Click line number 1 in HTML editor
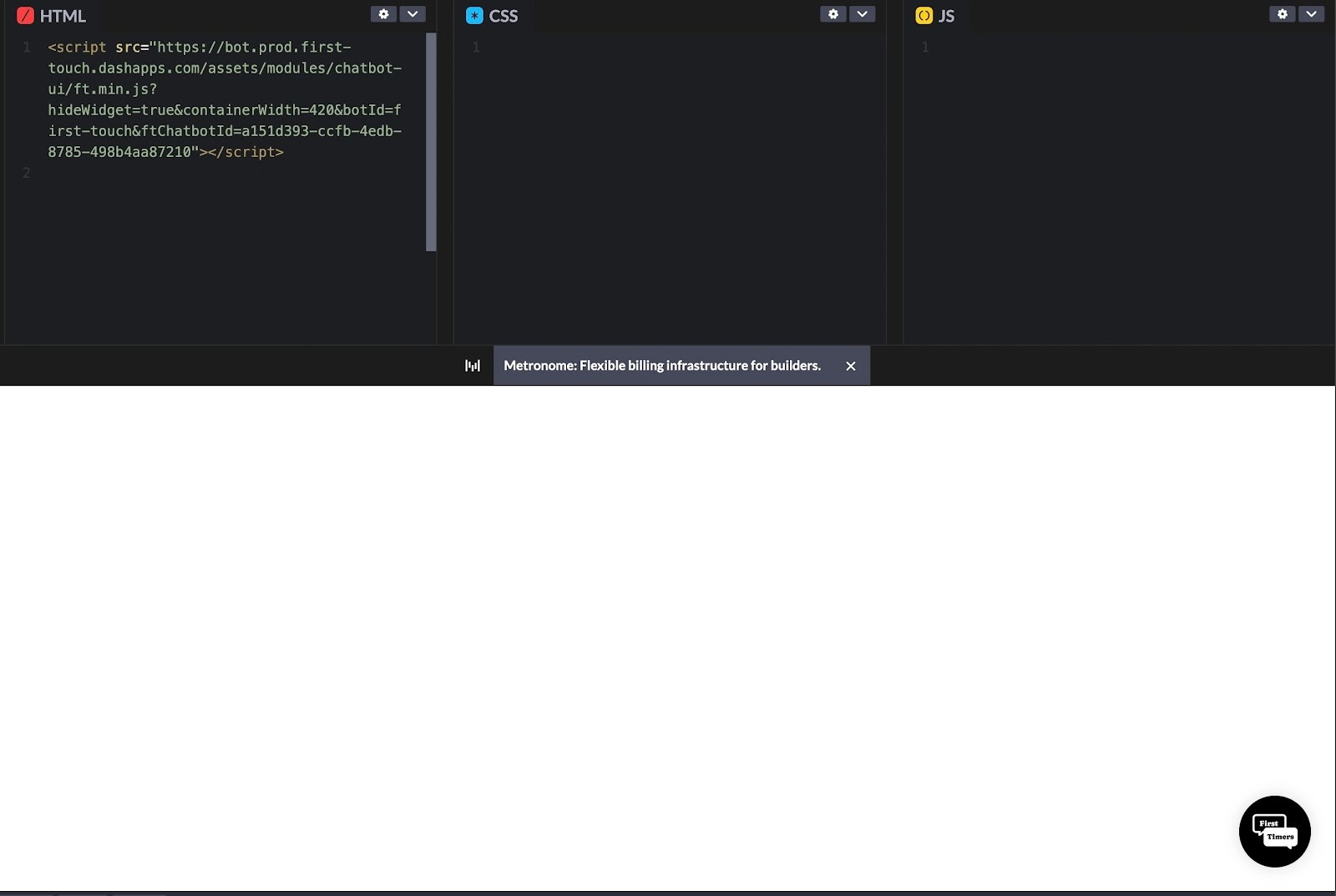The height and width of the screenshot is (896, 1336). tap(26, 48)
